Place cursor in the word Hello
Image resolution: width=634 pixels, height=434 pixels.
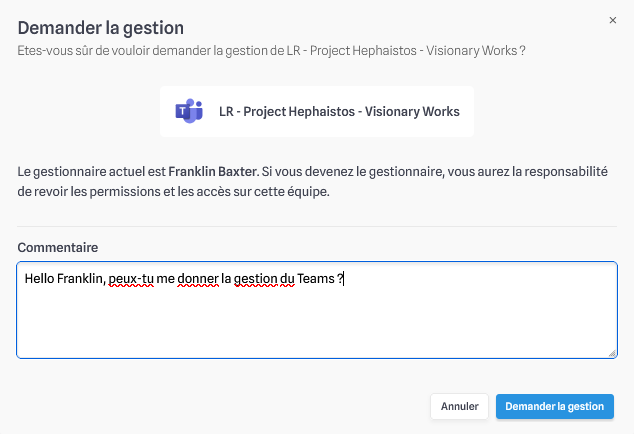pyautogui.click(x=39, y=279)
